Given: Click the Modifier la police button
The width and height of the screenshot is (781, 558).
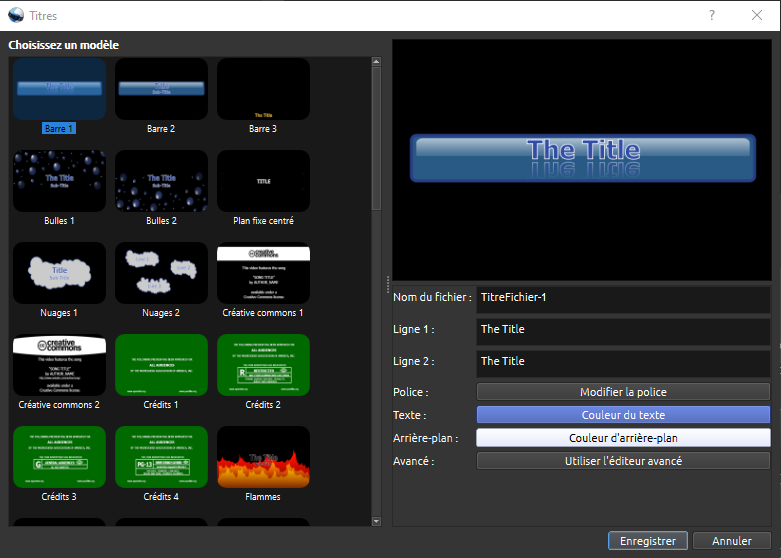Looking at the screenshot, I should pos(623,392).
